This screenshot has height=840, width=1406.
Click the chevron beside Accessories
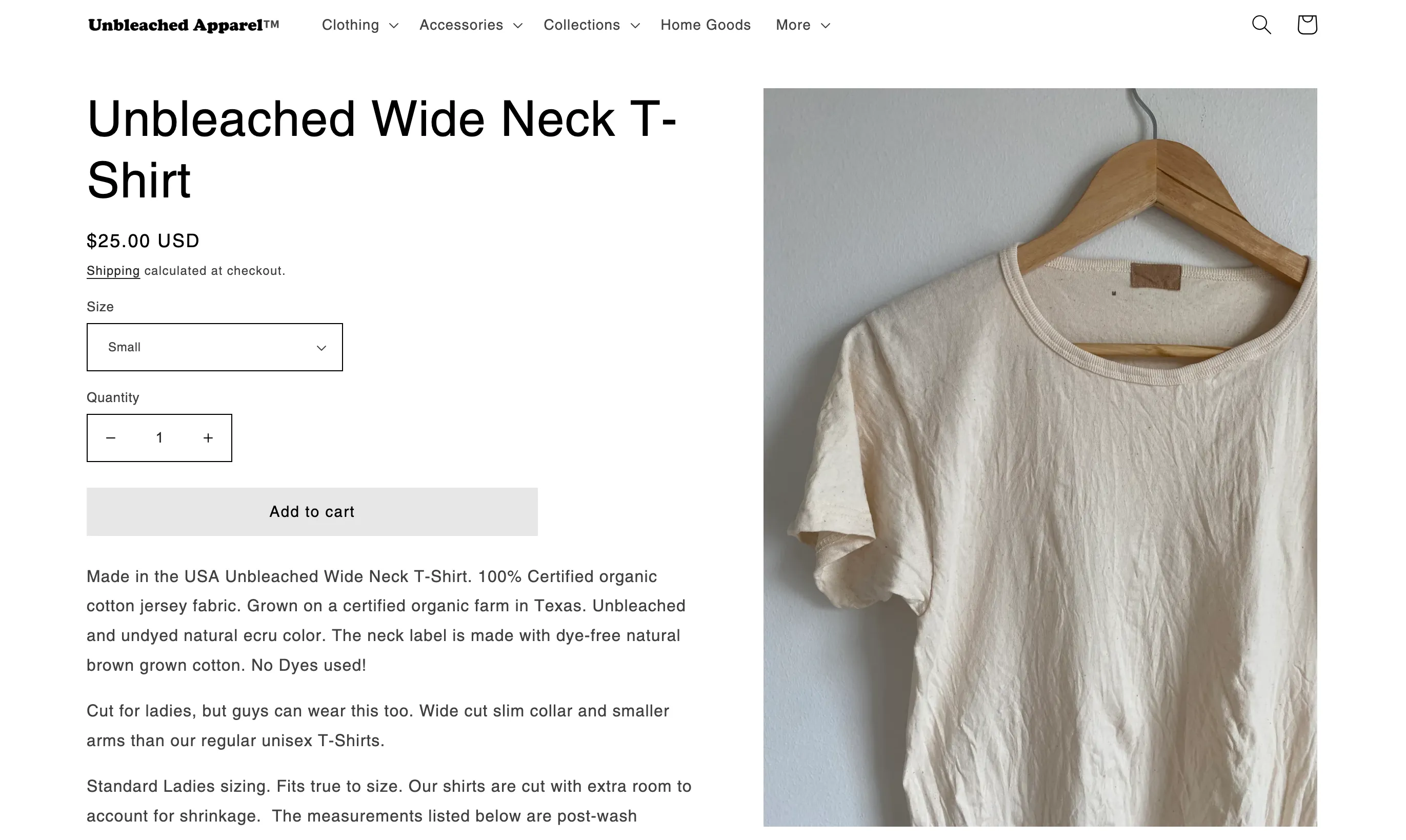(518, 26)
